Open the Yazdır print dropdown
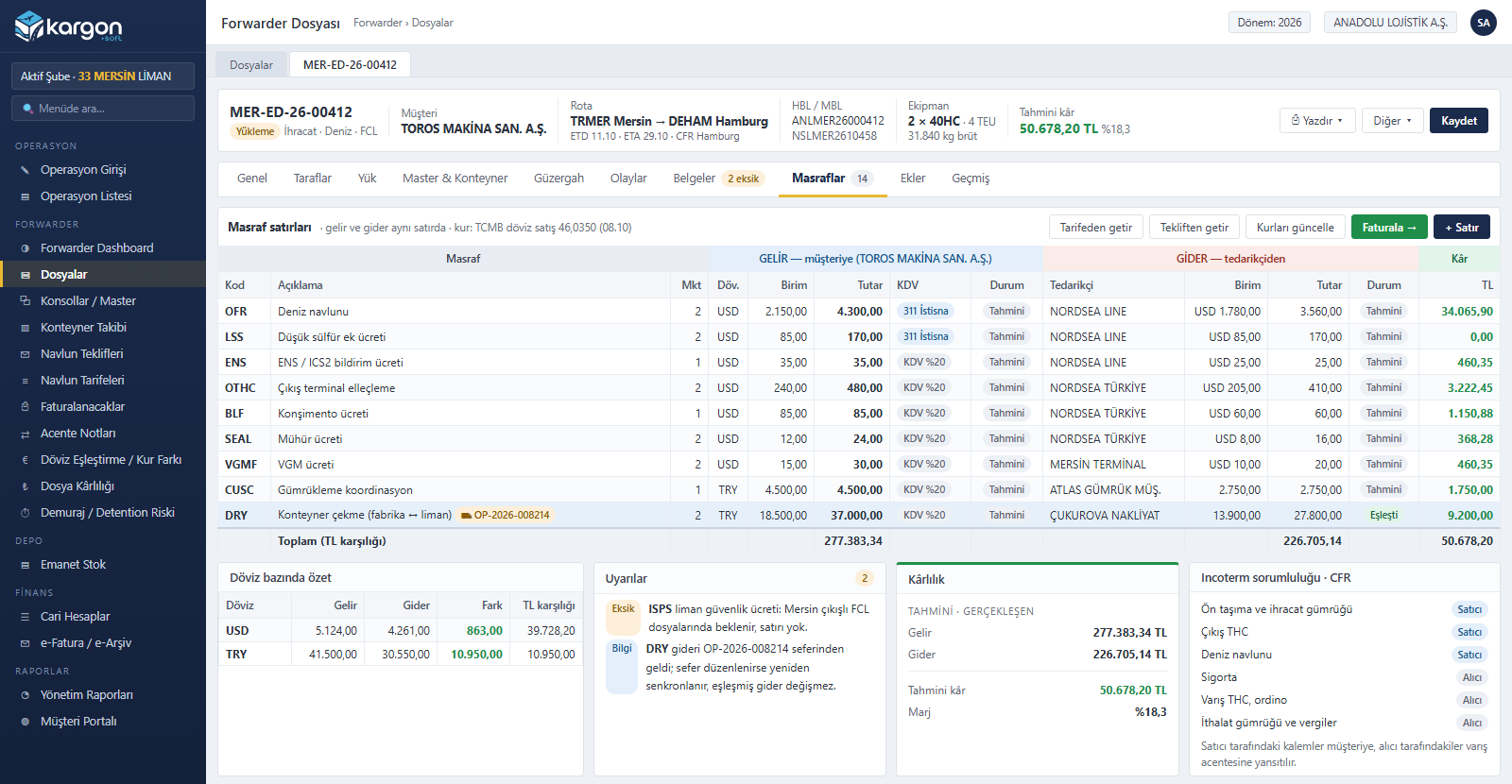 pyautogui.click(x=1317, y=121)
